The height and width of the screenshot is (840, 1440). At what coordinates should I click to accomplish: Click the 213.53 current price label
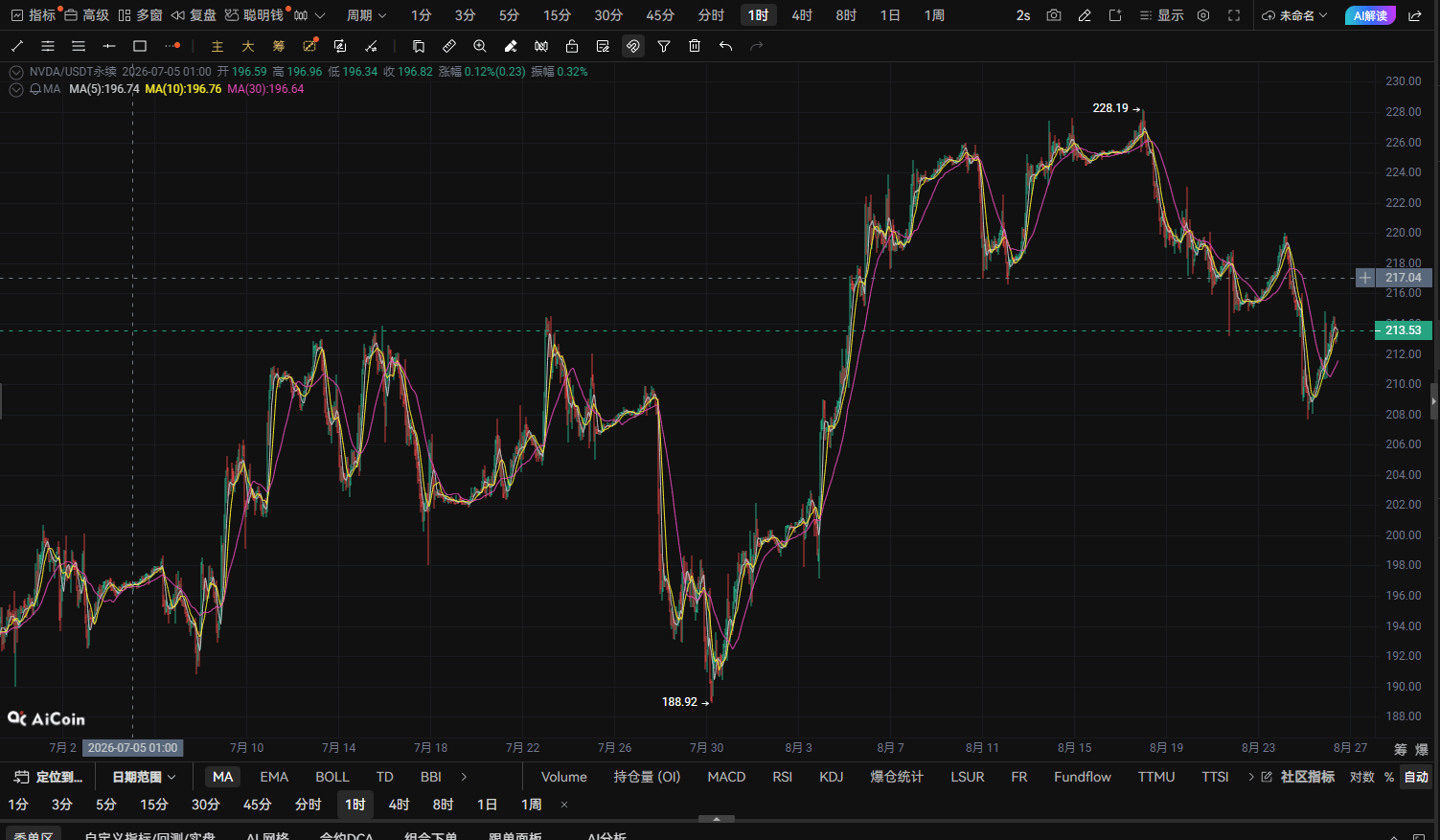[x=1404, y=330]
